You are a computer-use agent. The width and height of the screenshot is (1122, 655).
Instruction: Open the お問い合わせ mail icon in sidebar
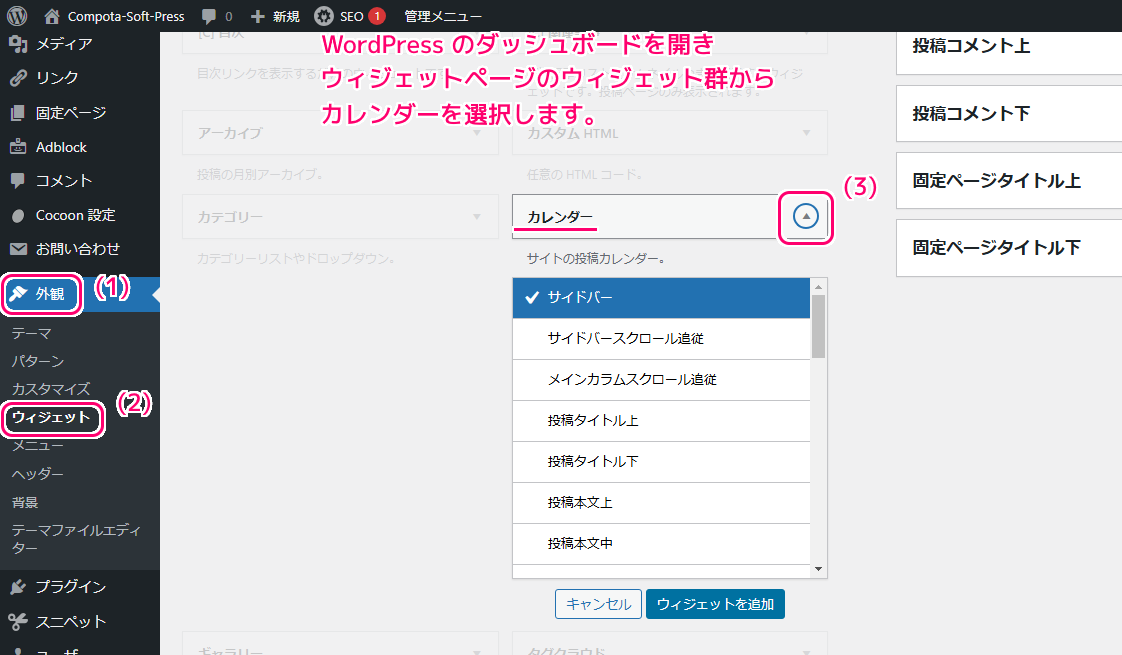click(x=18, y=249)
